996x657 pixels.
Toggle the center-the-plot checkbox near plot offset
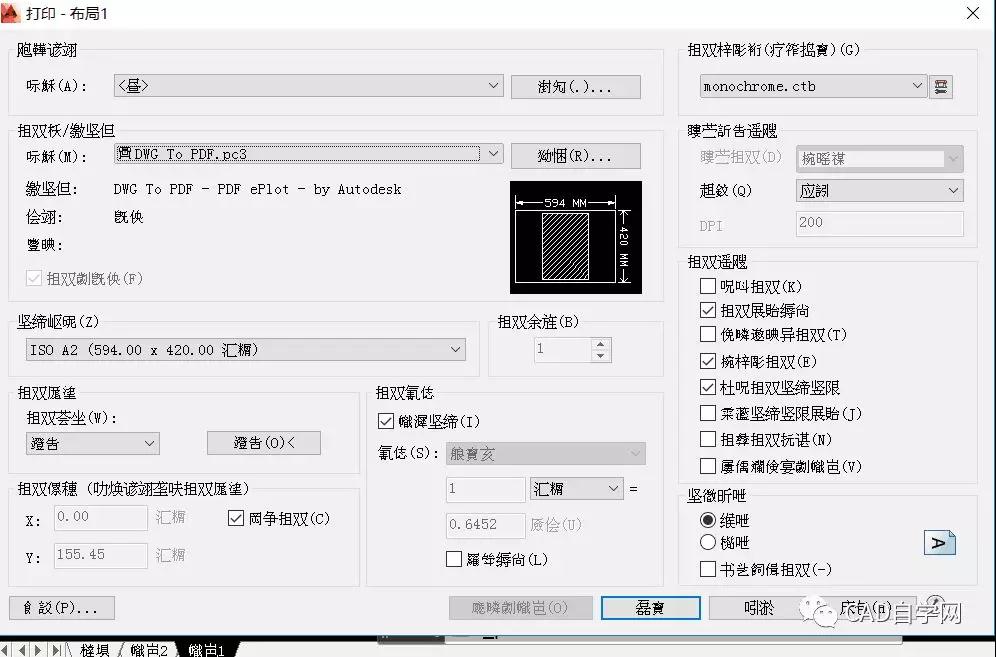tap(236, 518)
